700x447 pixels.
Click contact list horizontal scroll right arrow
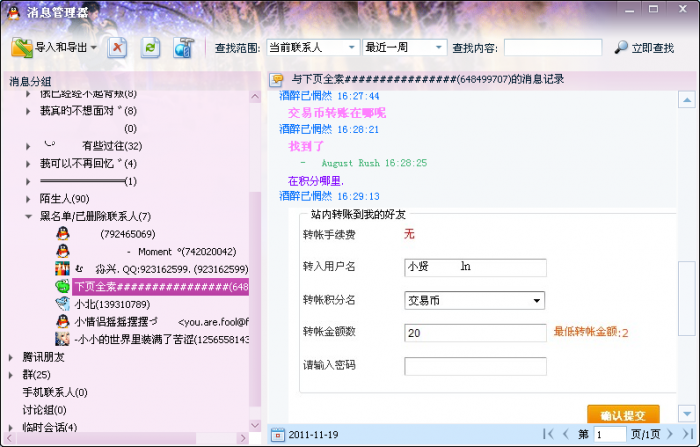coord(243,438)
